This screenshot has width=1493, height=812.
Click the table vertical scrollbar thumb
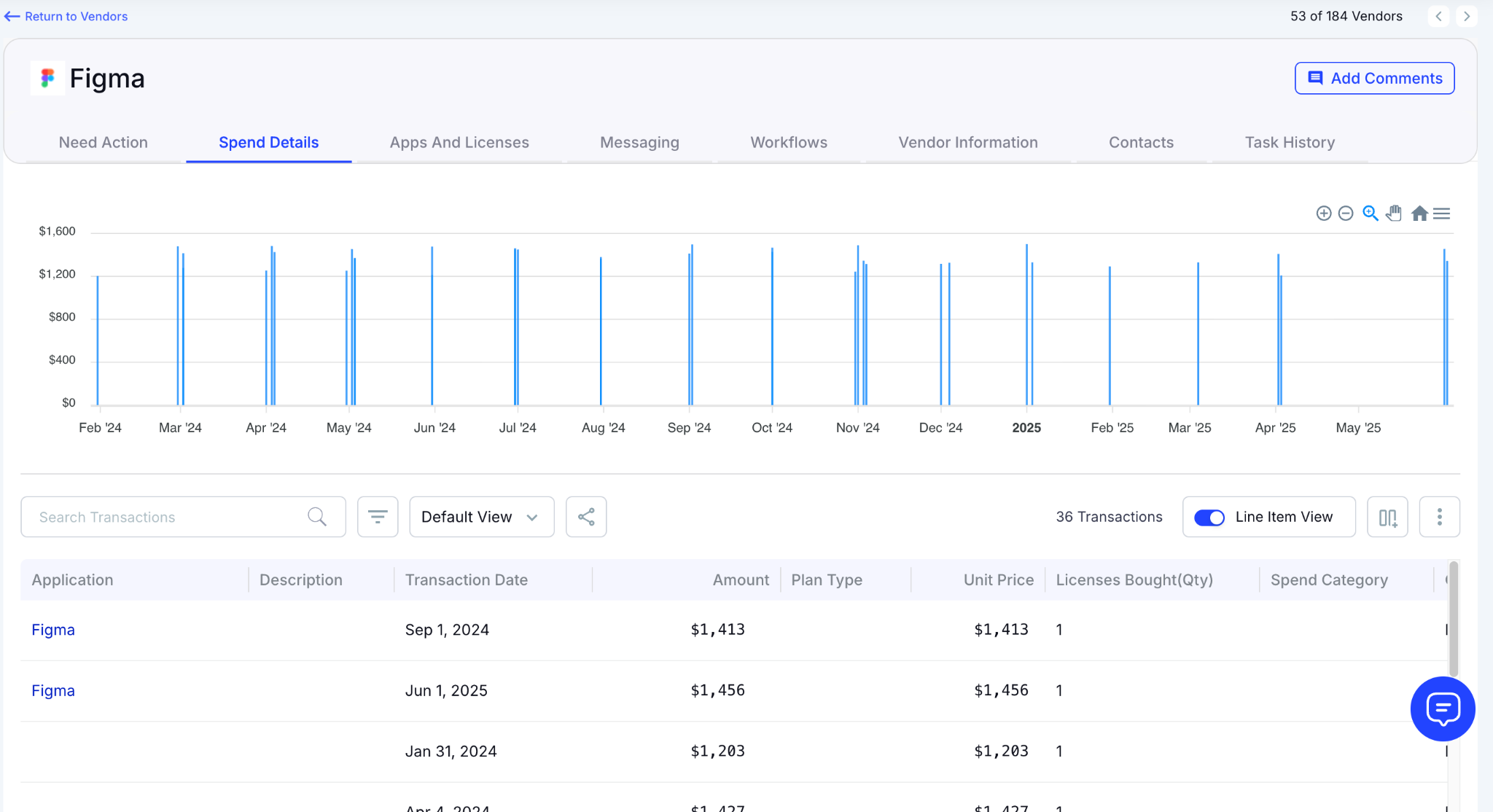(1453, 620)
